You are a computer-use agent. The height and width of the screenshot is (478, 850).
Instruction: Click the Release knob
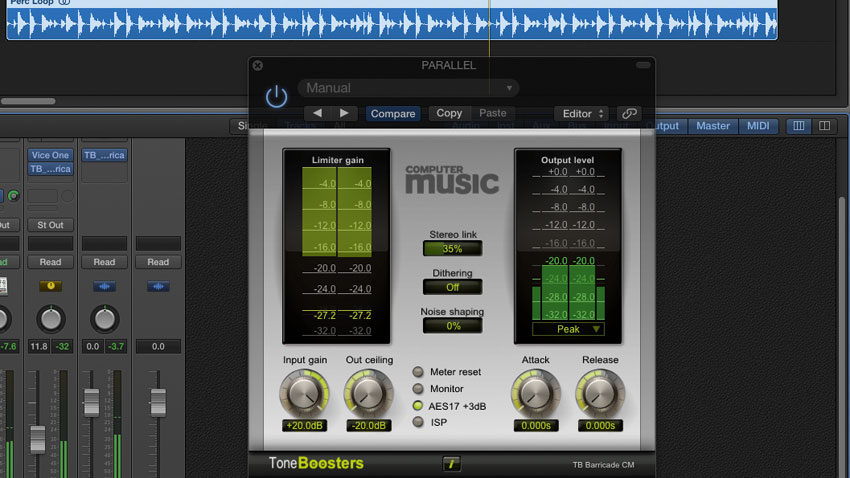(x=600, y=393)
